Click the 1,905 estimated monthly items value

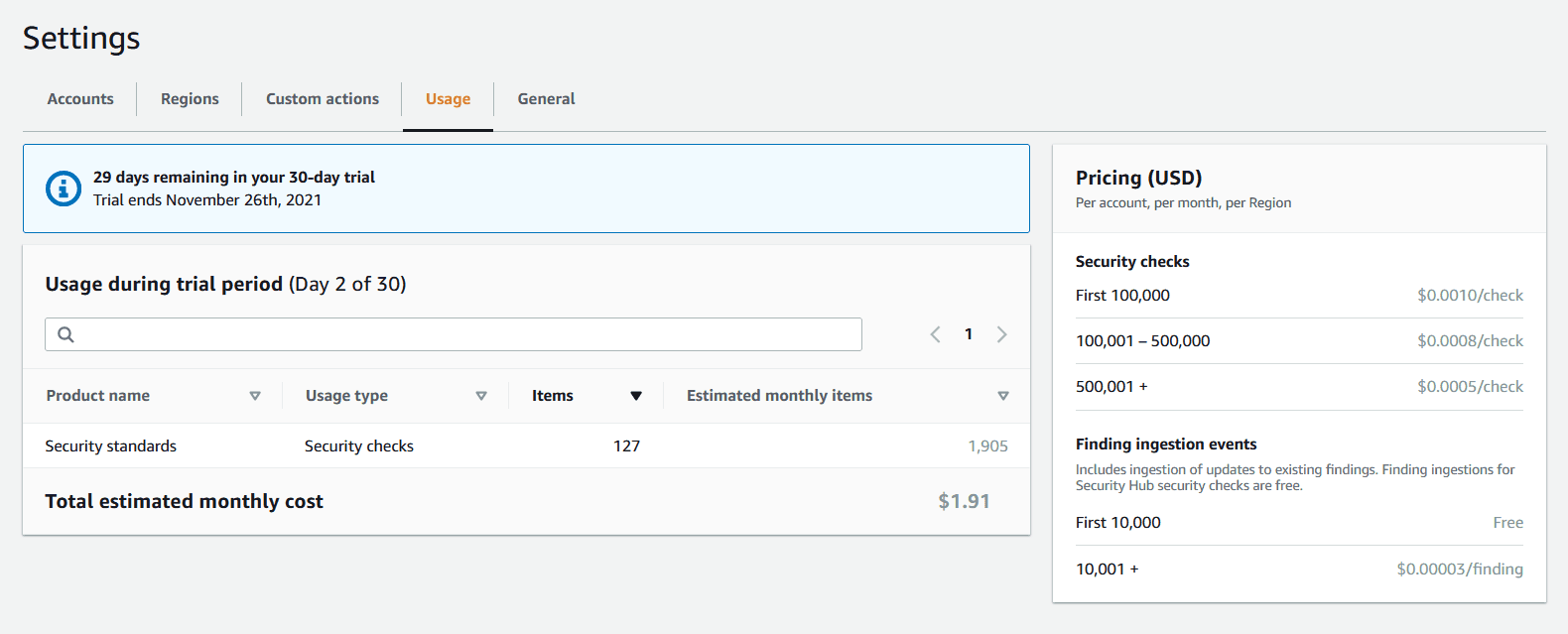(987, 446)
